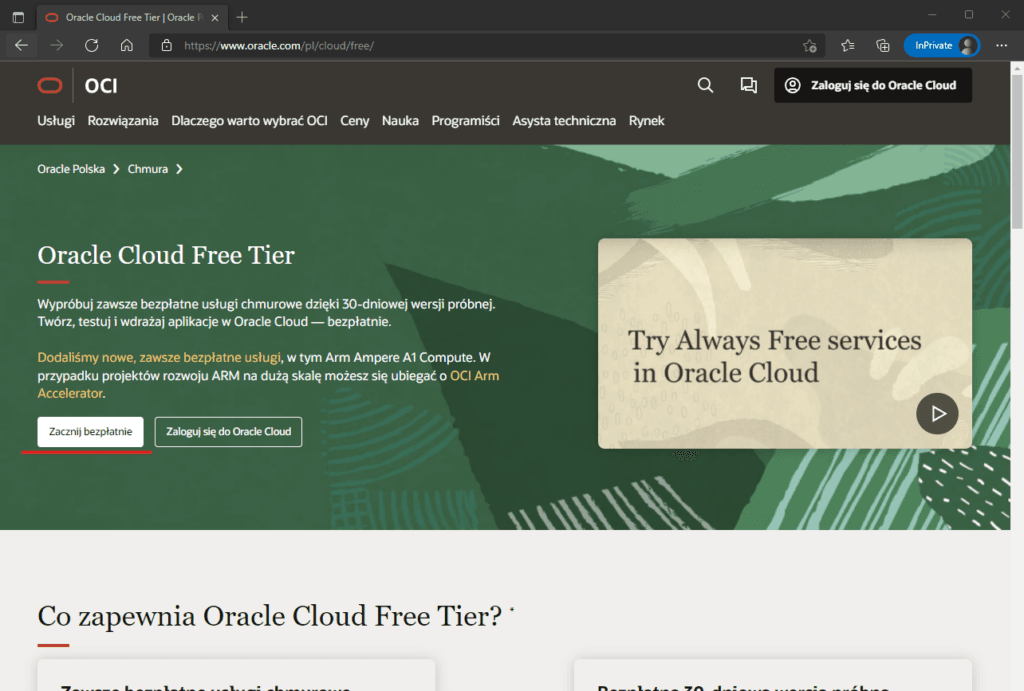Viewport: 1024px width, 691px height.
Task: Open the Programiści menu item
Action: pos(466,121)
